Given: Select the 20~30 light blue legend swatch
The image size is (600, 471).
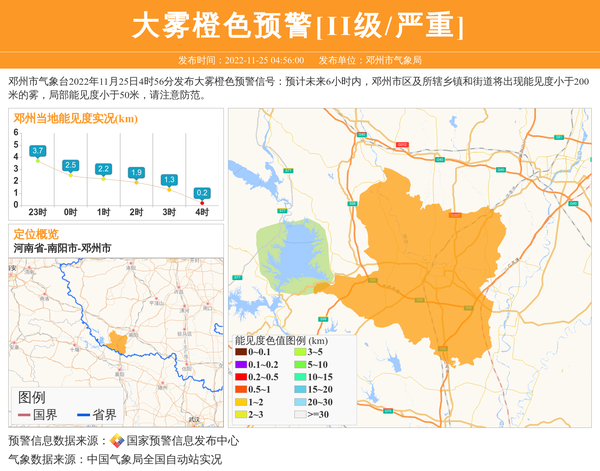Looking at the screenshot, I should coord(300,401).
